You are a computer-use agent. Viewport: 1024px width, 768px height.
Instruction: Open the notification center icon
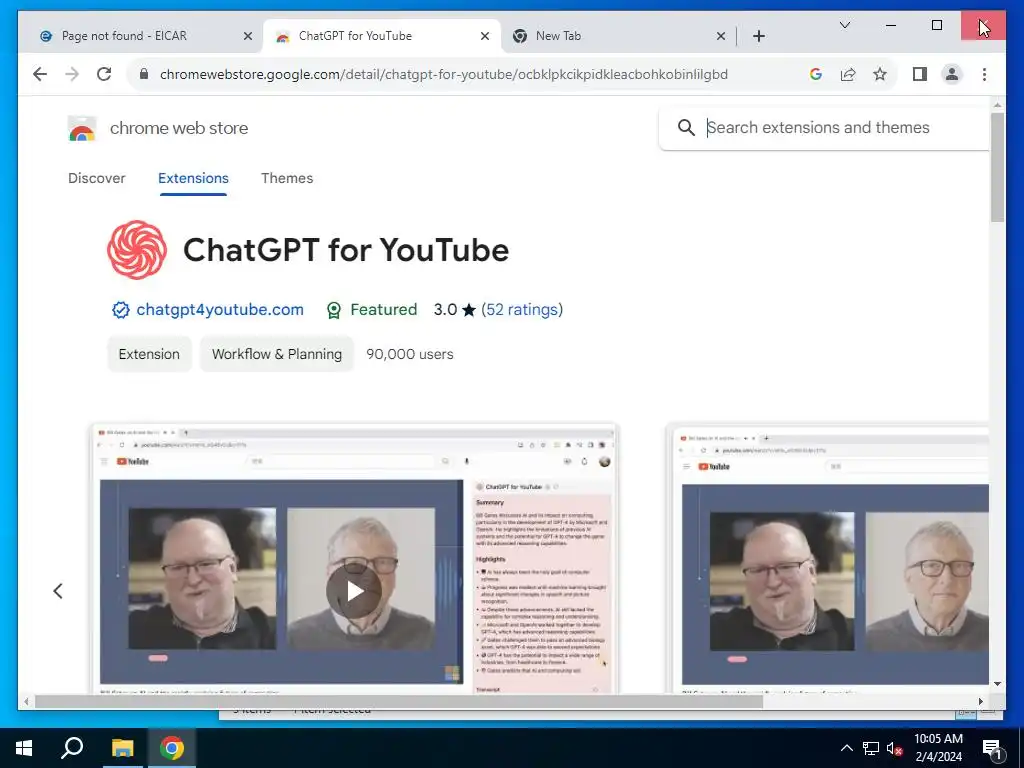point(993,748)
